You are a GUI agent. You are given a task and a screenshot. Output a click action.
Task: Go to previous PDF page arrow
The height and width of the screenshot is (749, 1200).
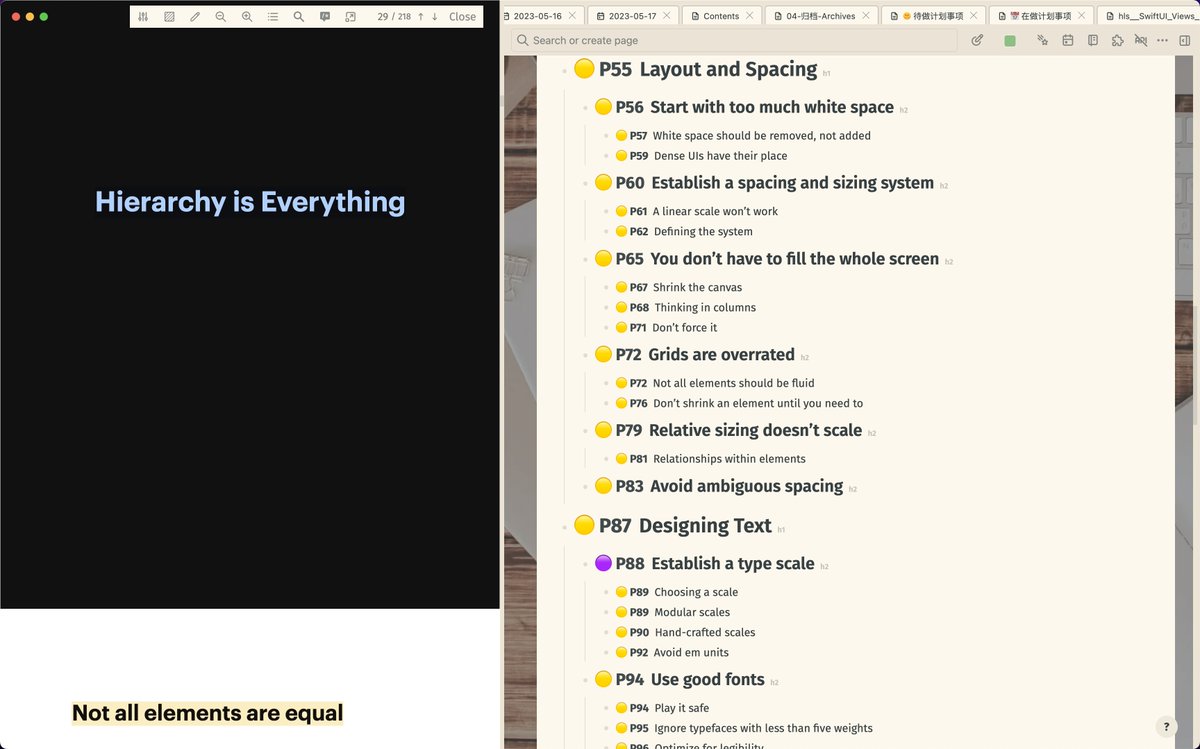point(421,17)
